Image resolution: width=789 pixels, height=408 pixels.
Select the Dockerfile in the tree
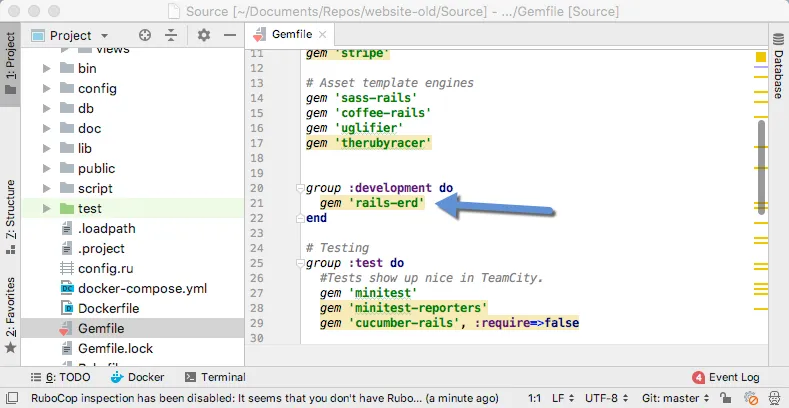tap(133, 308)
